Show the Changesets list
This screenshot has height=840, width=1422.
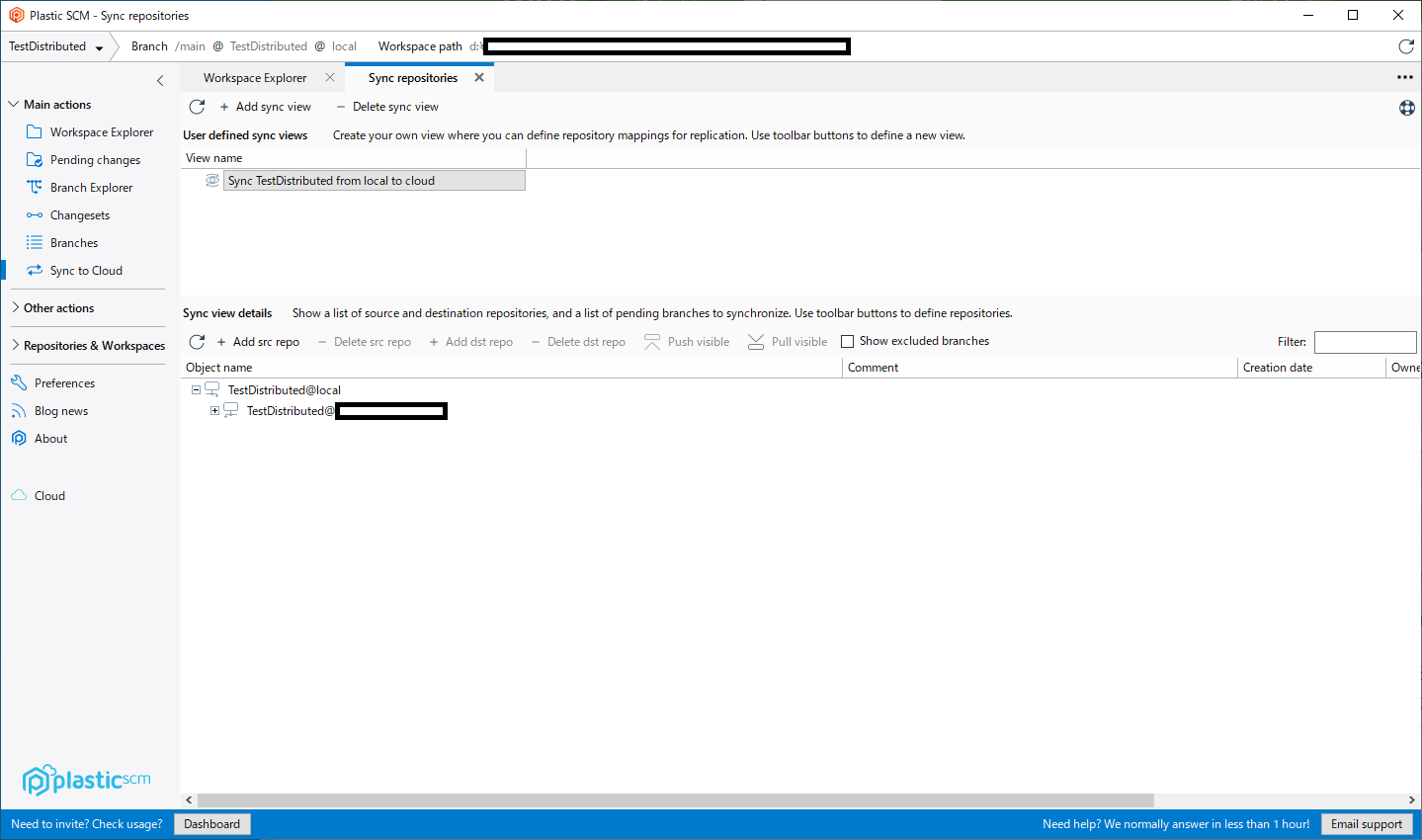point(68,215)
